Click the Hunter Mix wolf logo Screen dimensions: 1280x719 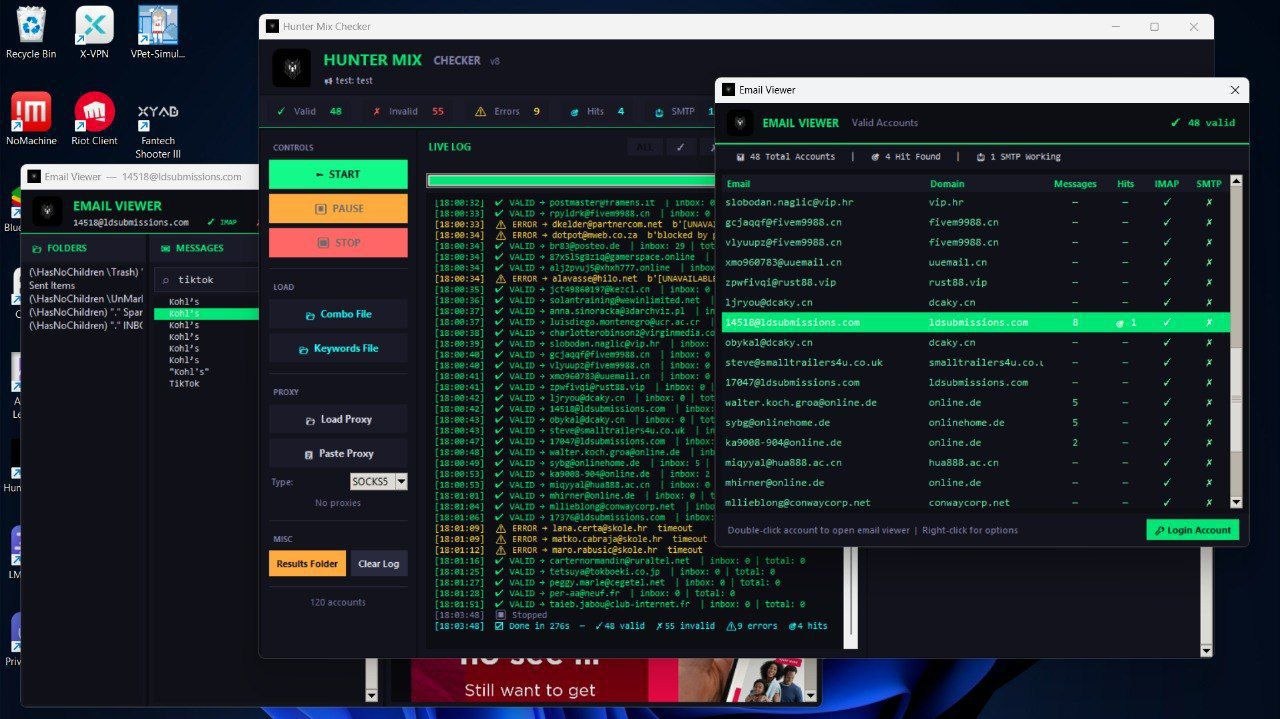tap(293, 68)
